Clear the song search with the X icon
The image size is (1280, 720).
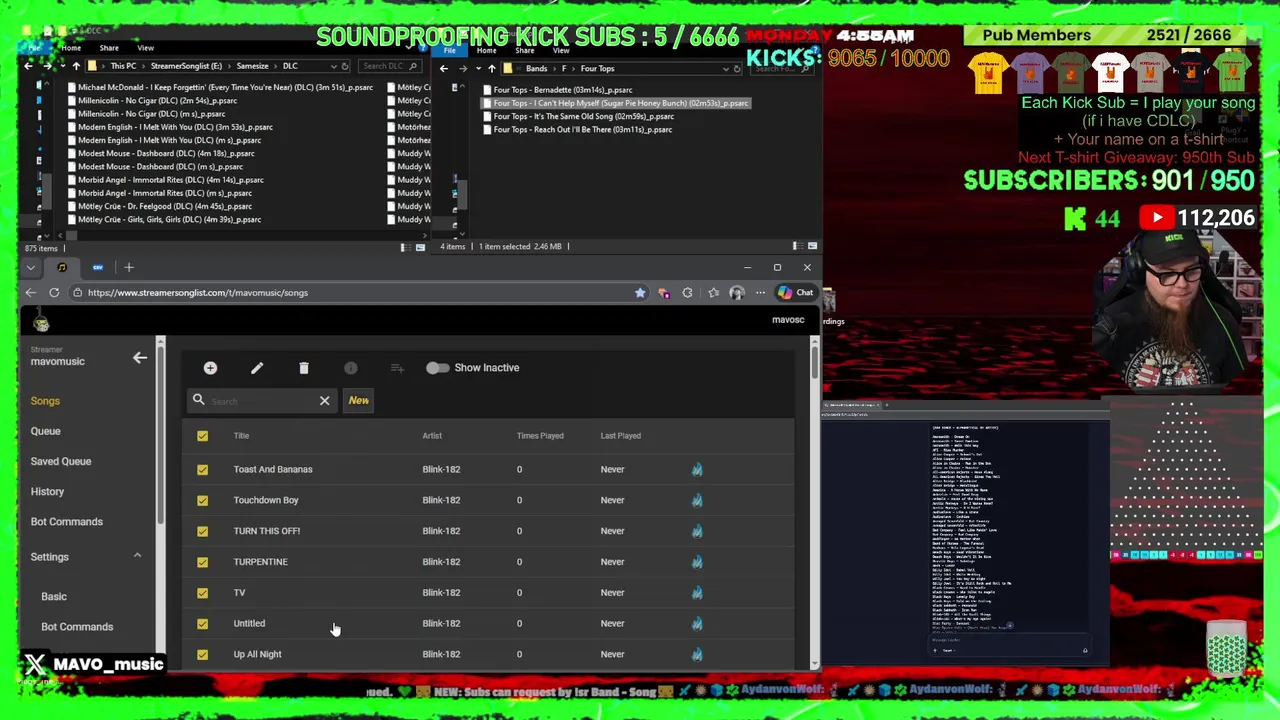(x=324, y=401)
